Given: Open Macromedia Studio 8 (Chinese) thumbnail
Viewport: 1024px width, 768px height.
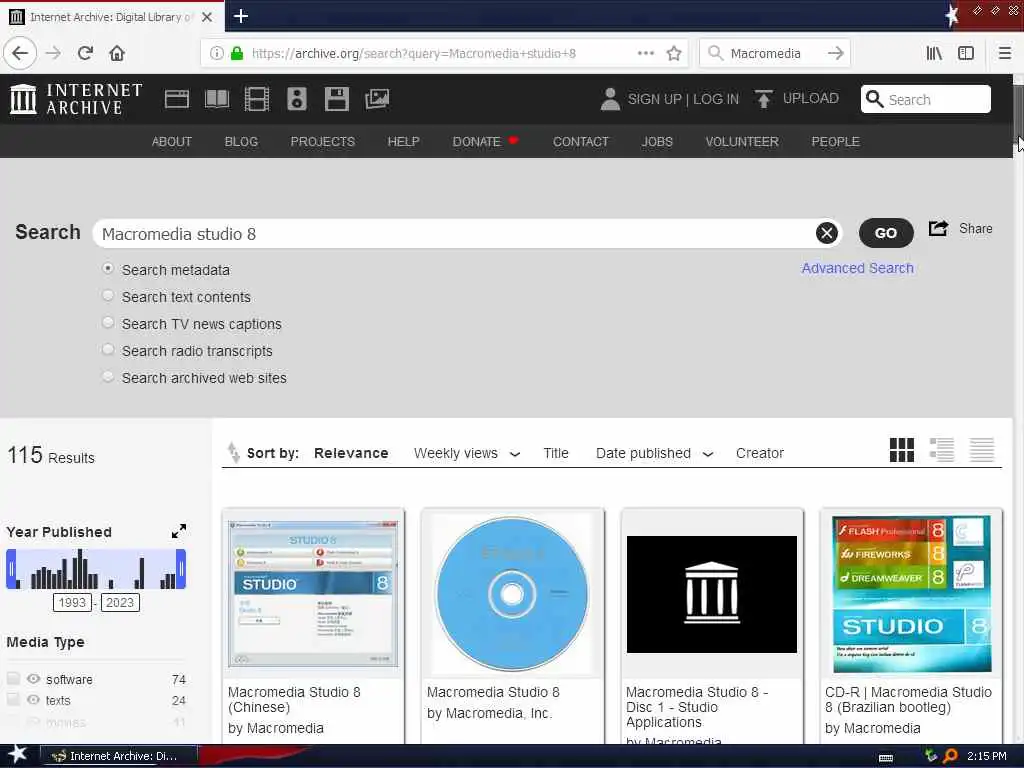Looking at the screenshot, I should coord(313,594).
